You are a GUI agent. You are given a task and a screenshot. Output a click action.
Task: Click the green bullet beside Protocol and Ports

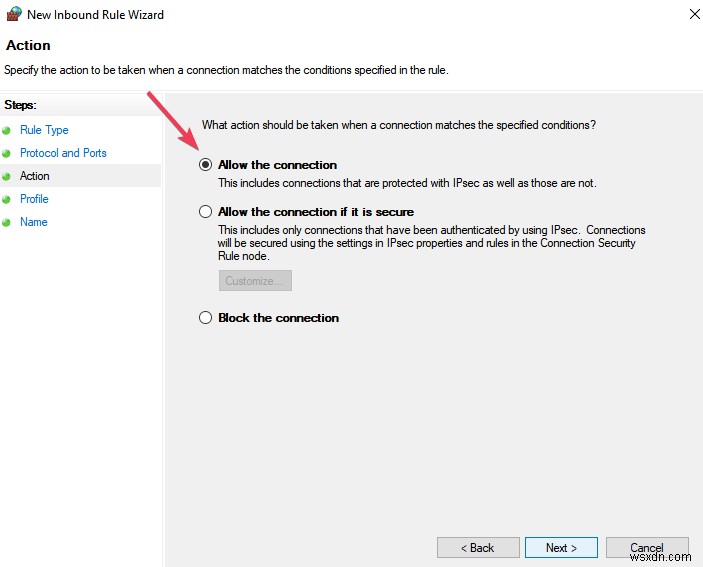7,153
